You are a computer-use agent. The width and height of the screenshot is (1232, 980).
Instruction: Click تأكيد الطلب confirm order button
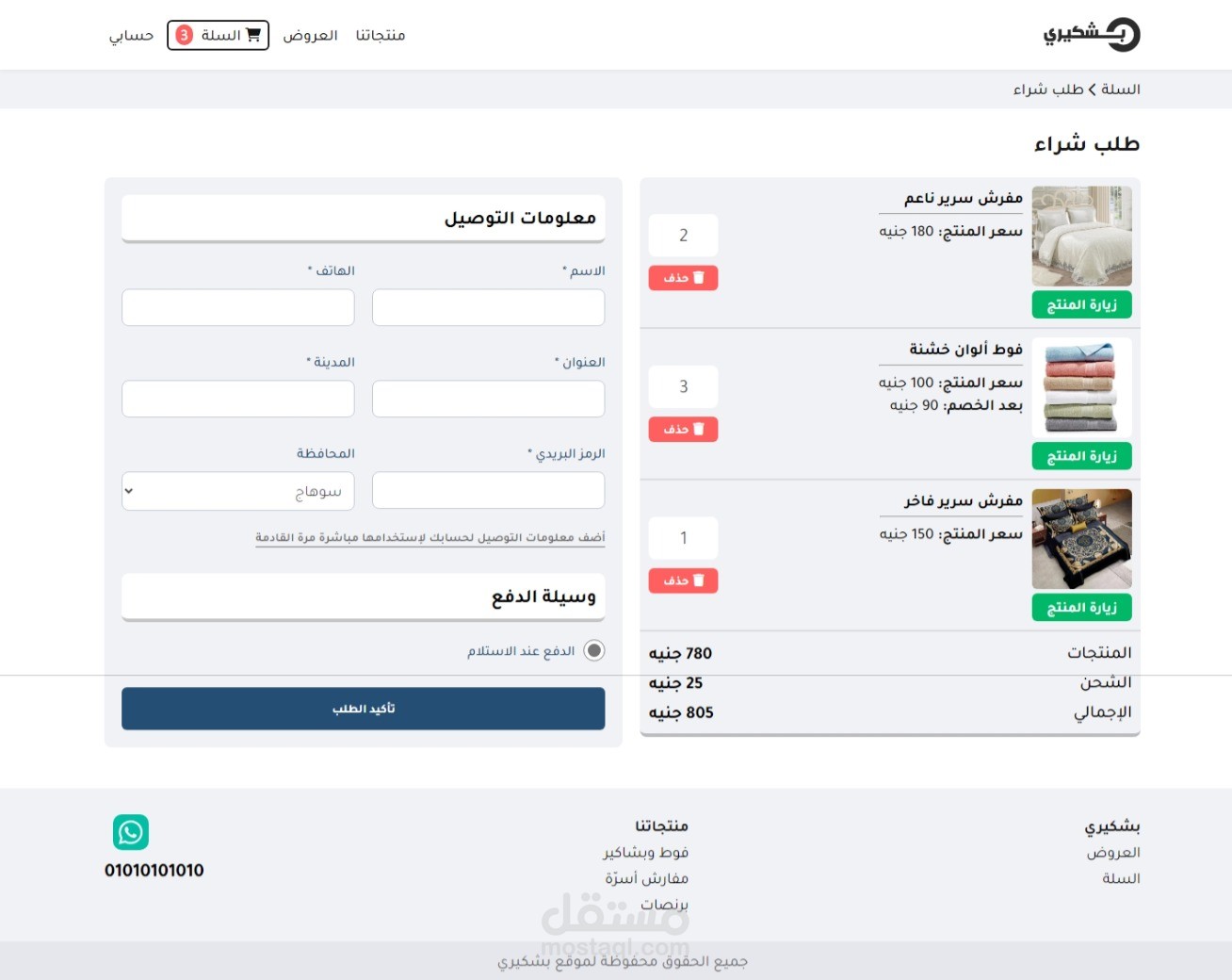pos(364,709)
